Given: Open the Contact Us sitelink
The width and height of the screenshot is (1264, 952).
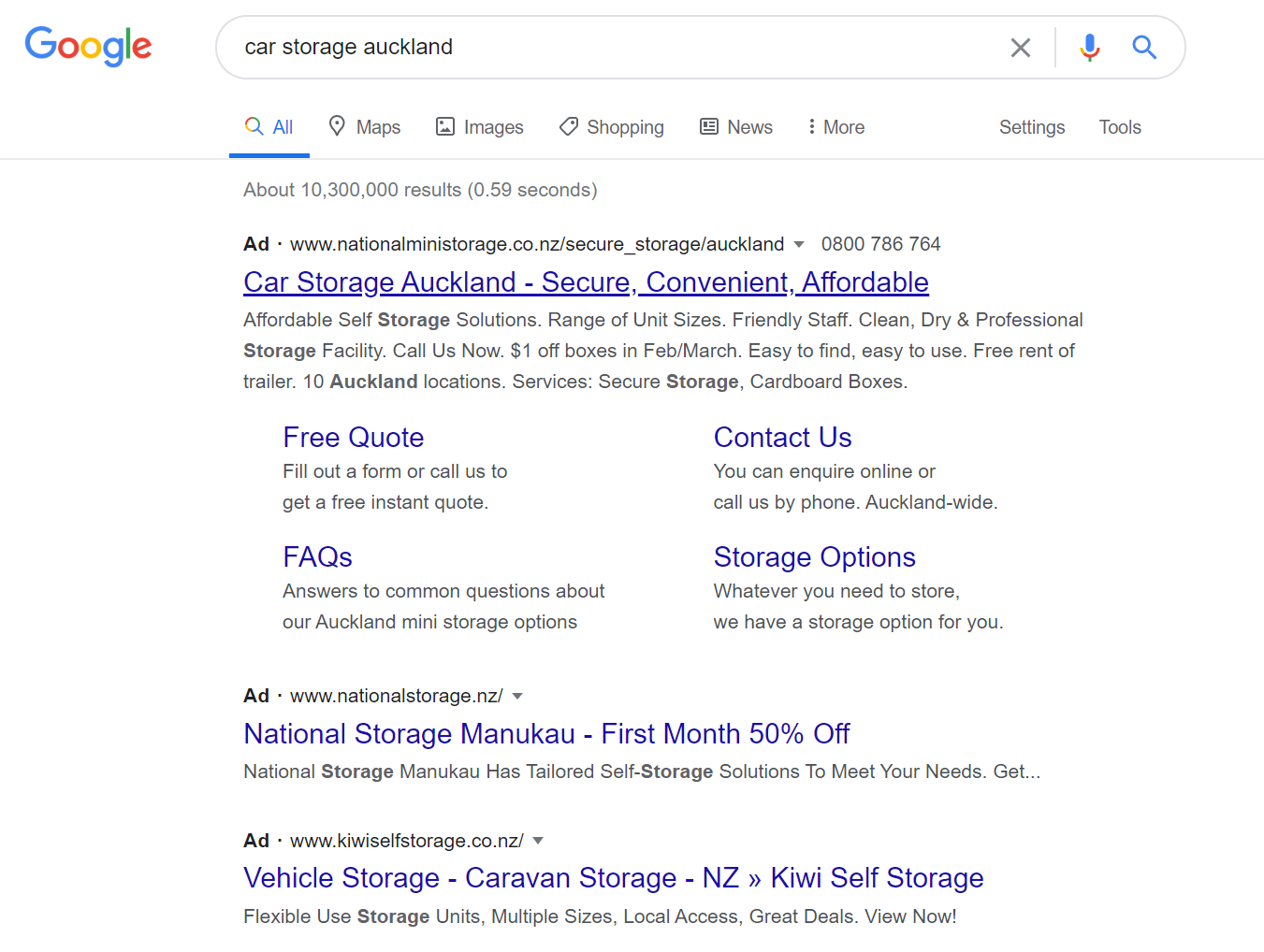Looking at the screenshot, I should coord(782,438).
